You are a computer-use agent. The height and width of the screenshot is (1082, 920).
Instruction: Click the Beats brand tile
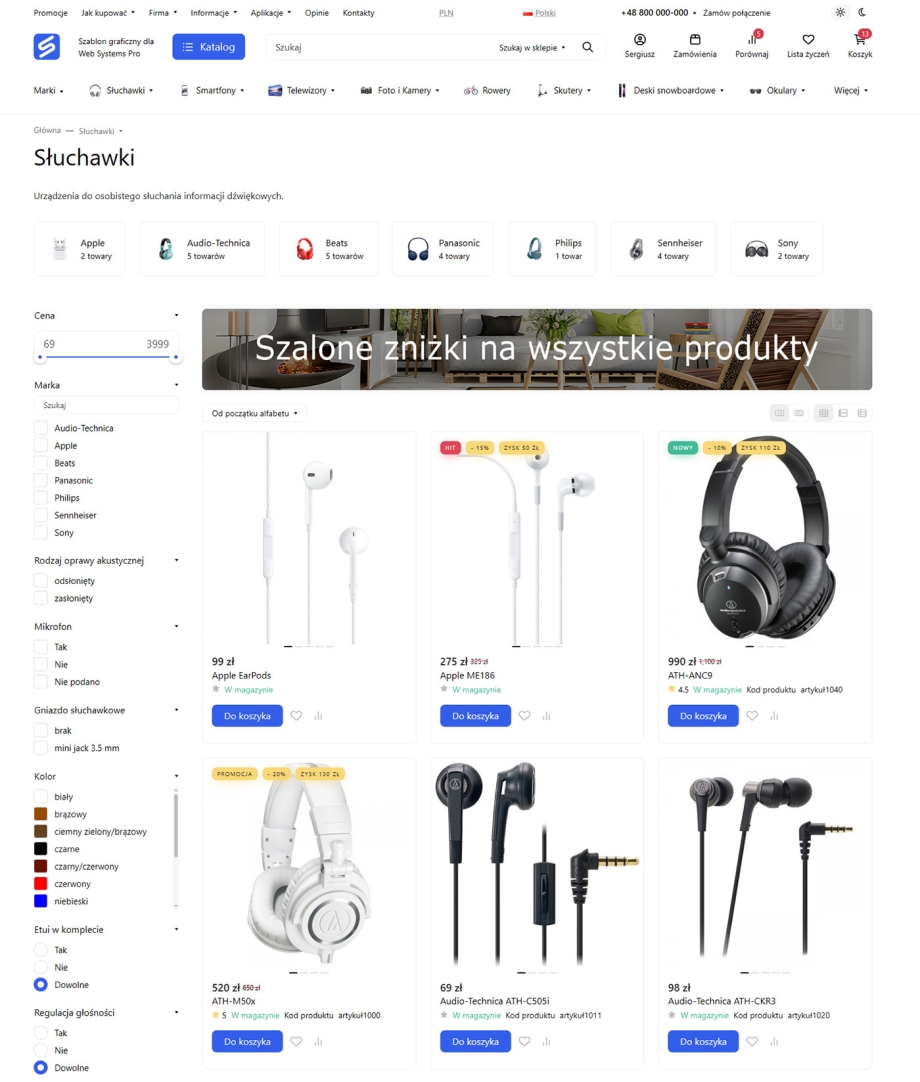[x=329, y=249]
